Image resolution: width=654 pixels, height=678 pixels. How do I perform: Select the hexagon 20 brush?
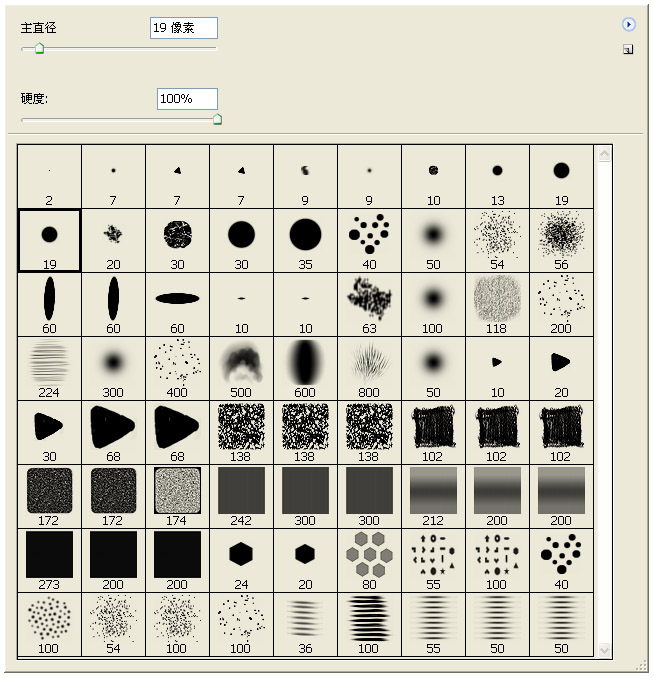tap(305, 560)
